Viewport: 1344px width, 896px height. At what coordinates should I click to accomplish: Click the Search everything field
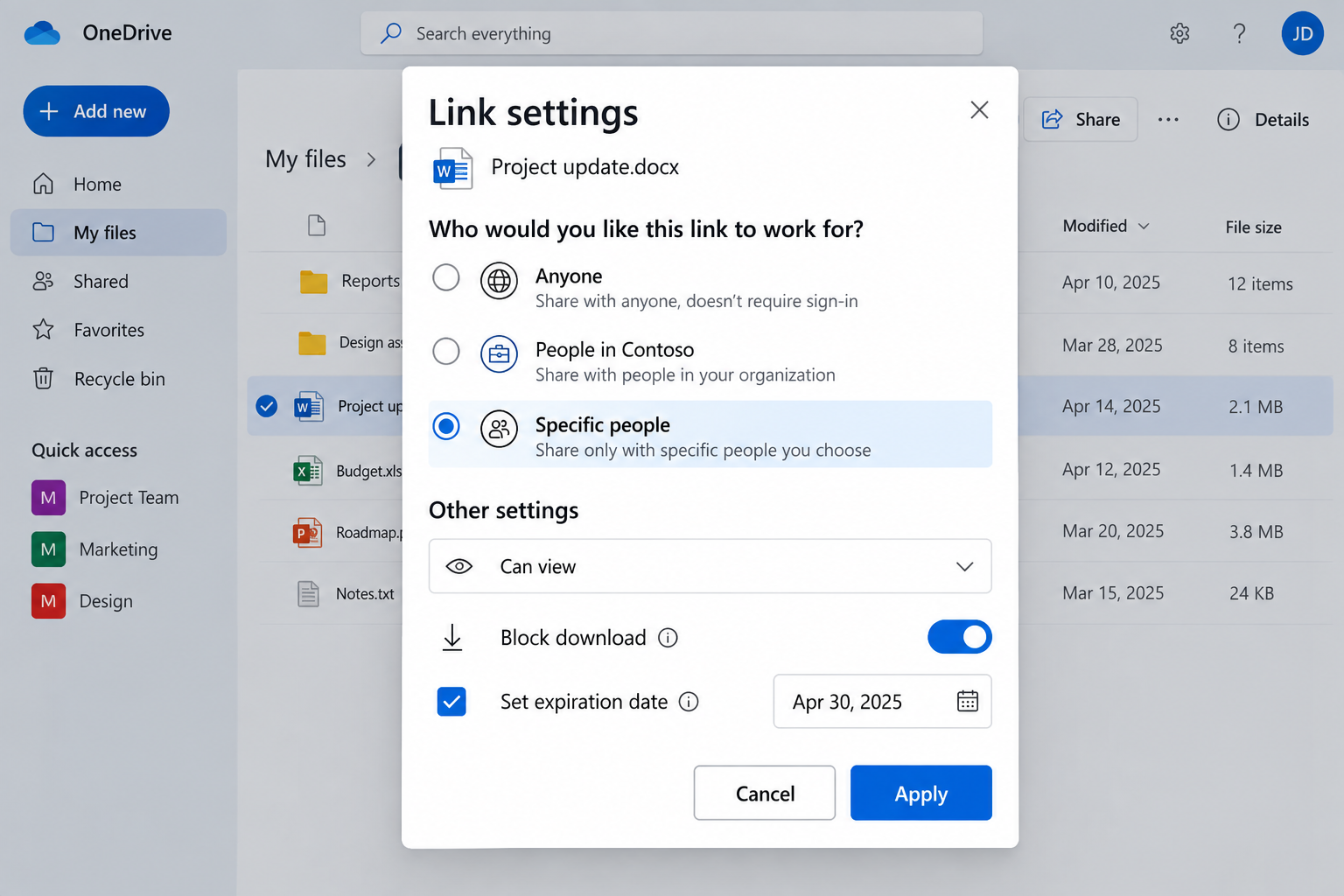[672, 33]
